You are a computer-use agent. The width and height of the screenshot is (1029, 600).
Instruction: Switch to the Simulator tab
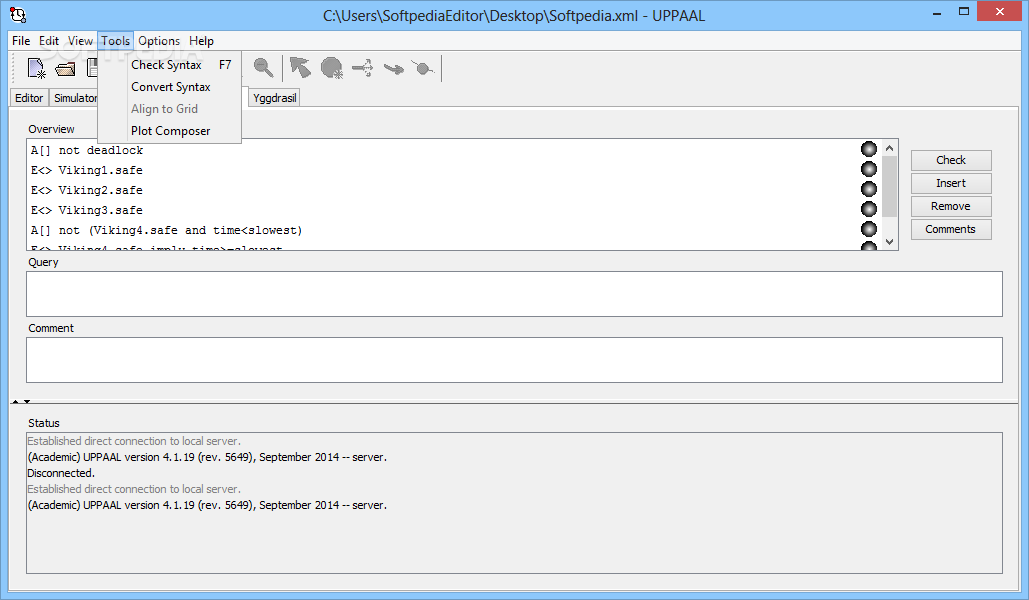coord(74,98)
